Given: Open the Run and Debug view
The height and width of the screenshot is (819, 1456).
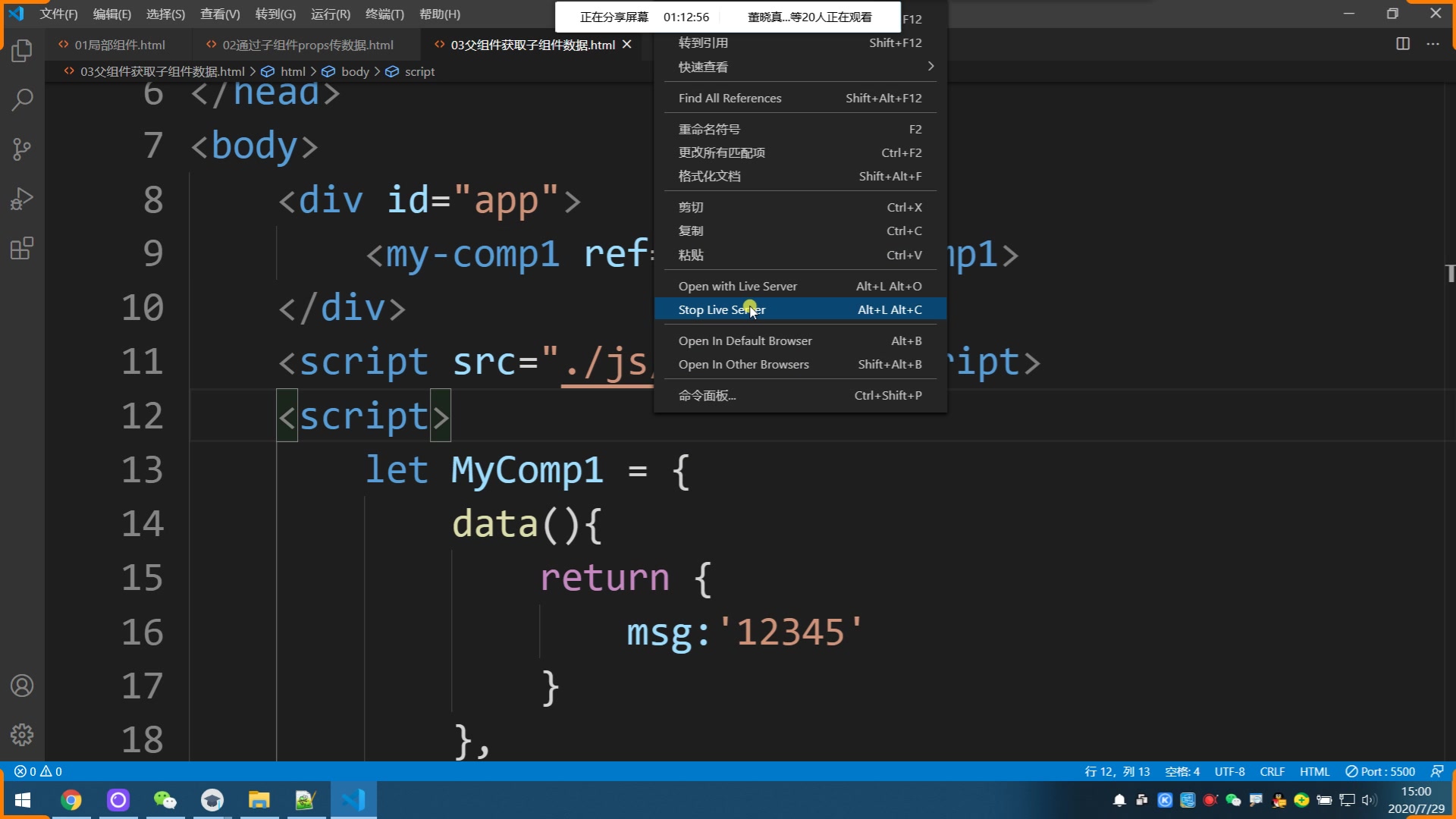Looking at the screenshot, I should pos(22,199).
